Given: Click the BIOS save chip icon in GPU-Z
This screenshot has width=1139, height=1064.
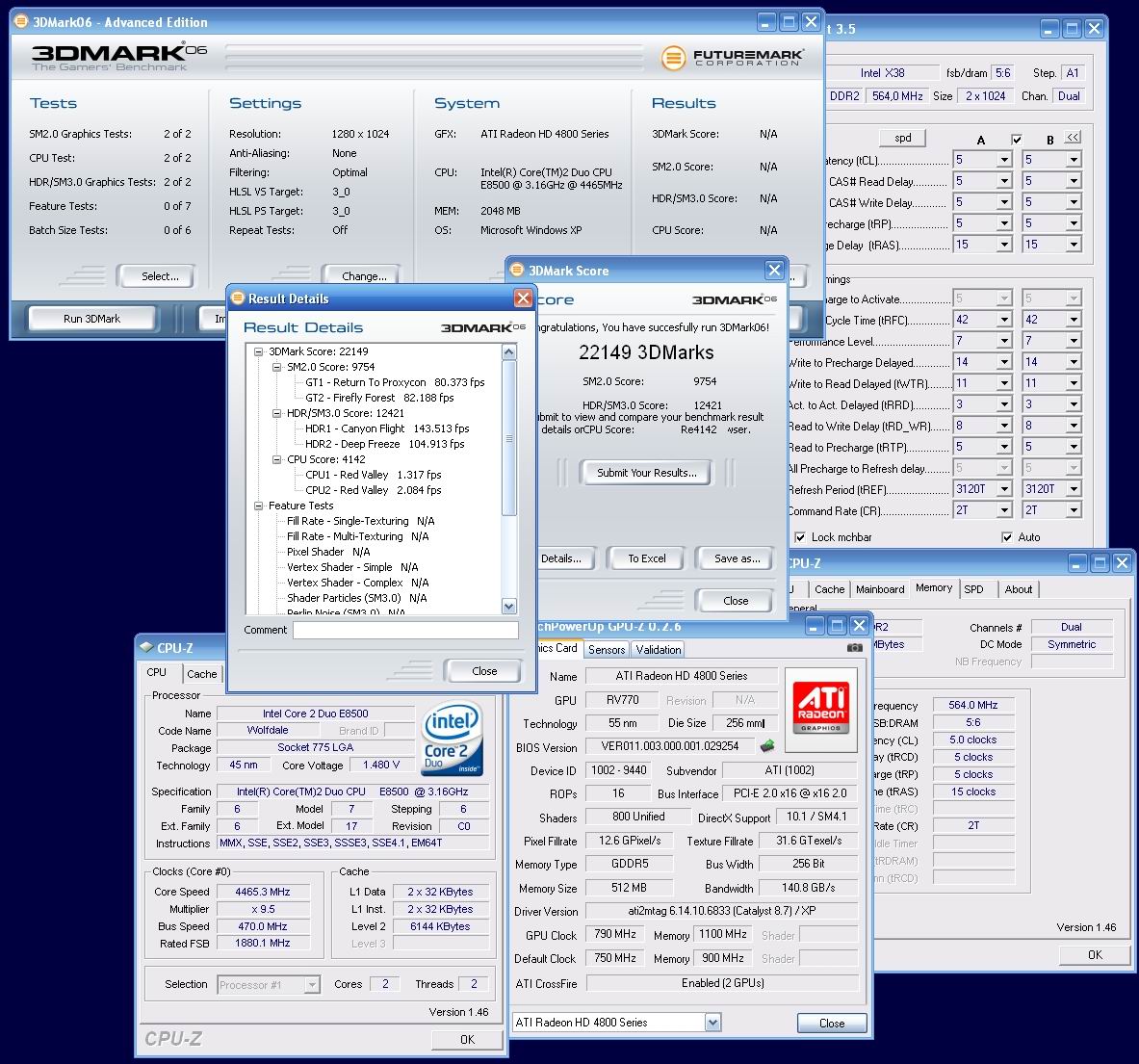Looking at the screenshot, I should (767, 746).
